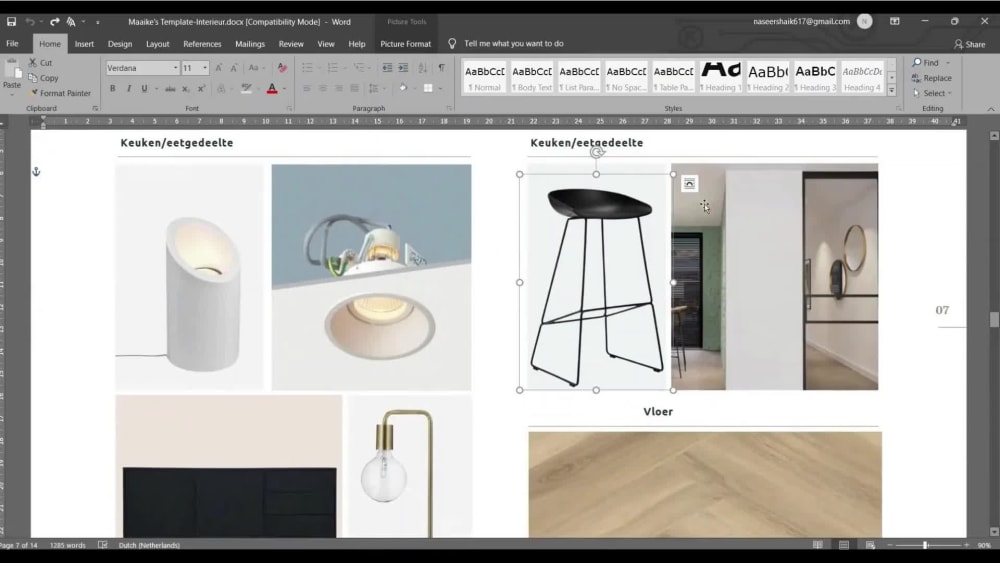Apply the Heading 1 style

tap(721, 77)
